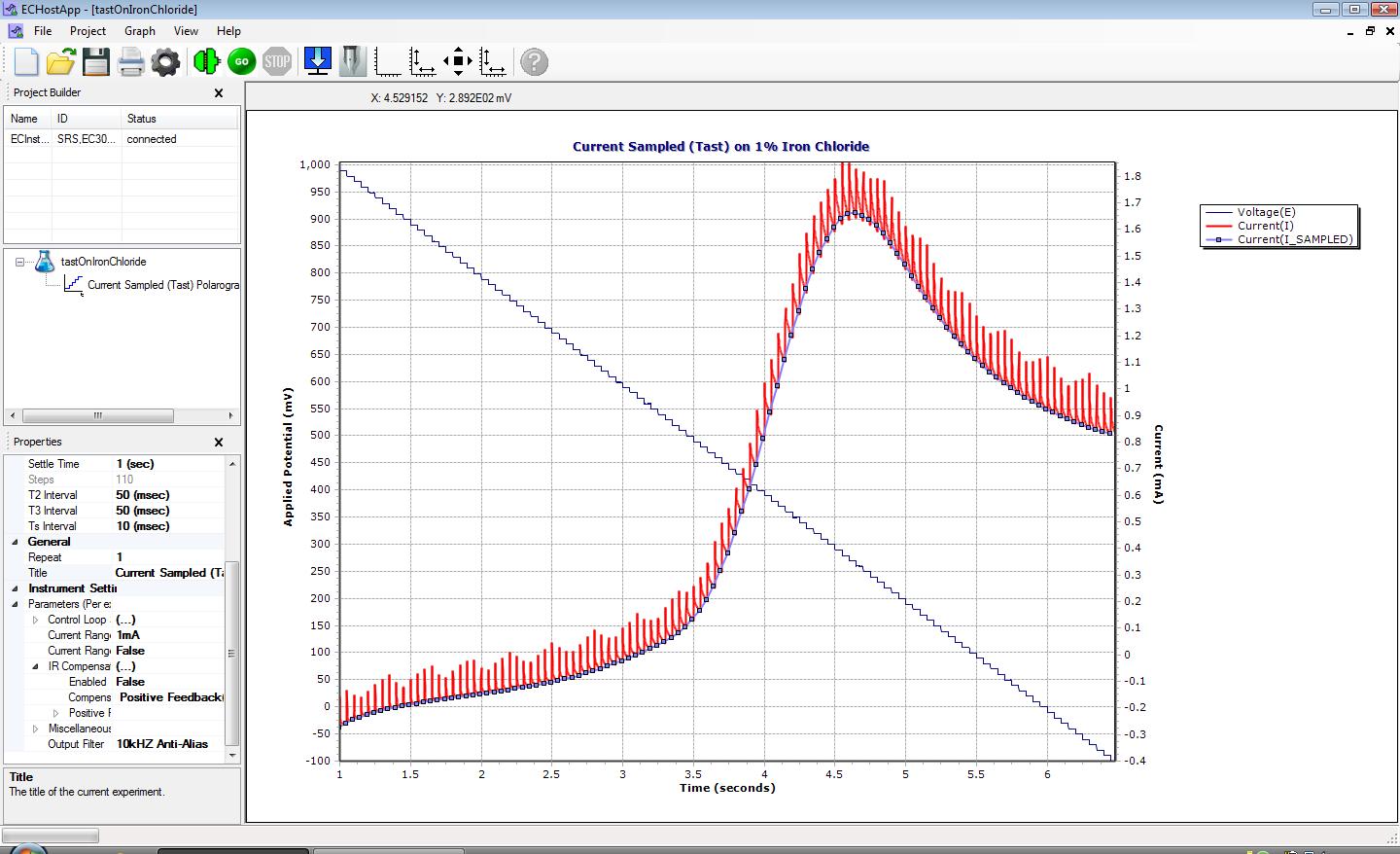Click project tree horizontal scrollbar thumb

tap(97, 415)
